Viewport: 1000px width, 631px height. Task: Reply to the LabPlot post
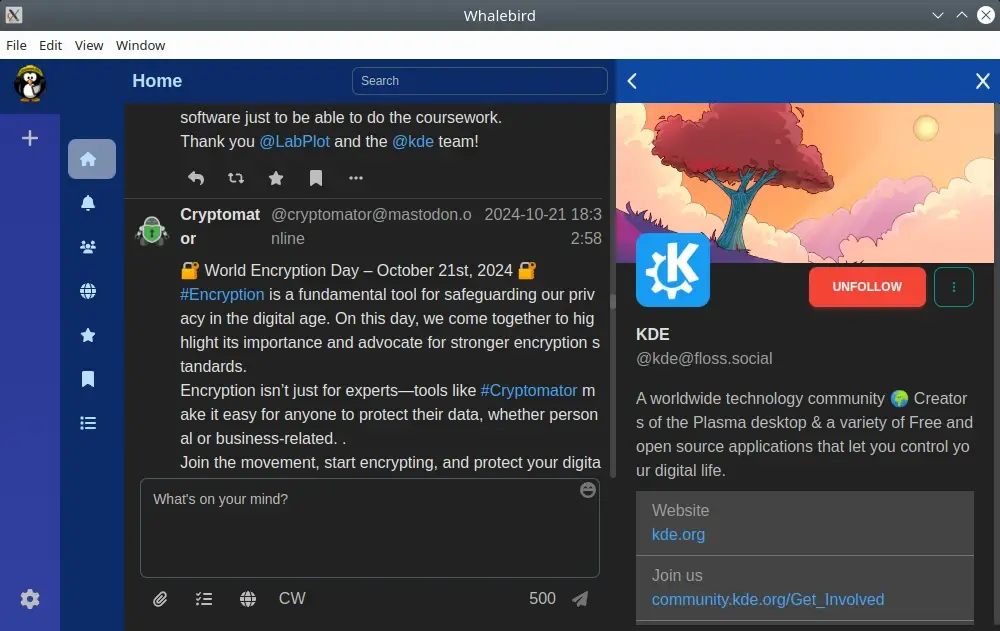coord(196,178)
